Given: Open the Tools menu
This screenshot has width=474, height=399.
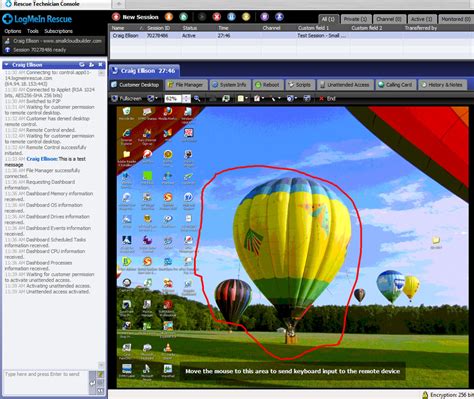Looking at the screenshot, I should (x=33, y=31).
